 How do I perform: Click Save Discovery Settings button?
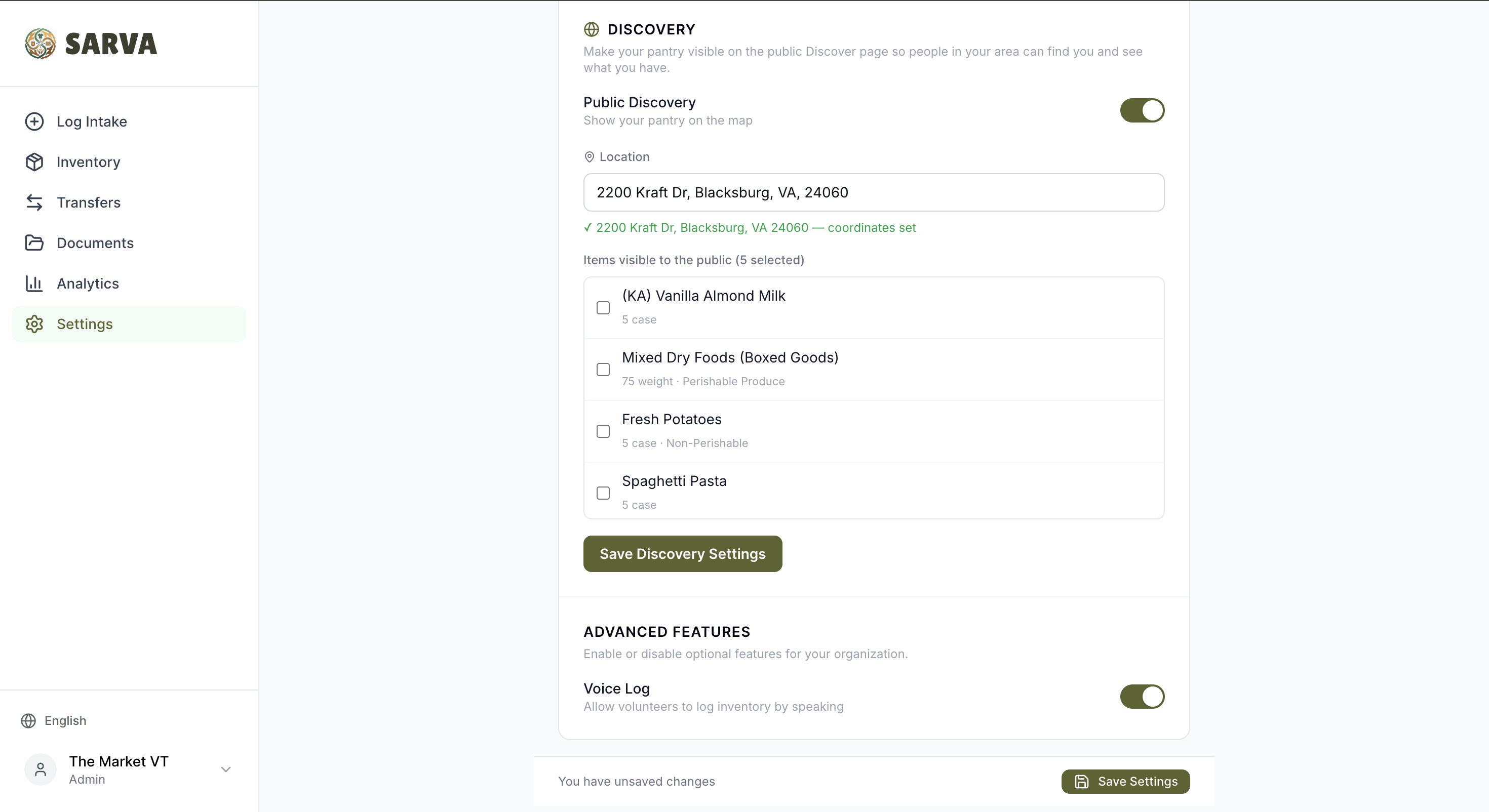[683, 554]
